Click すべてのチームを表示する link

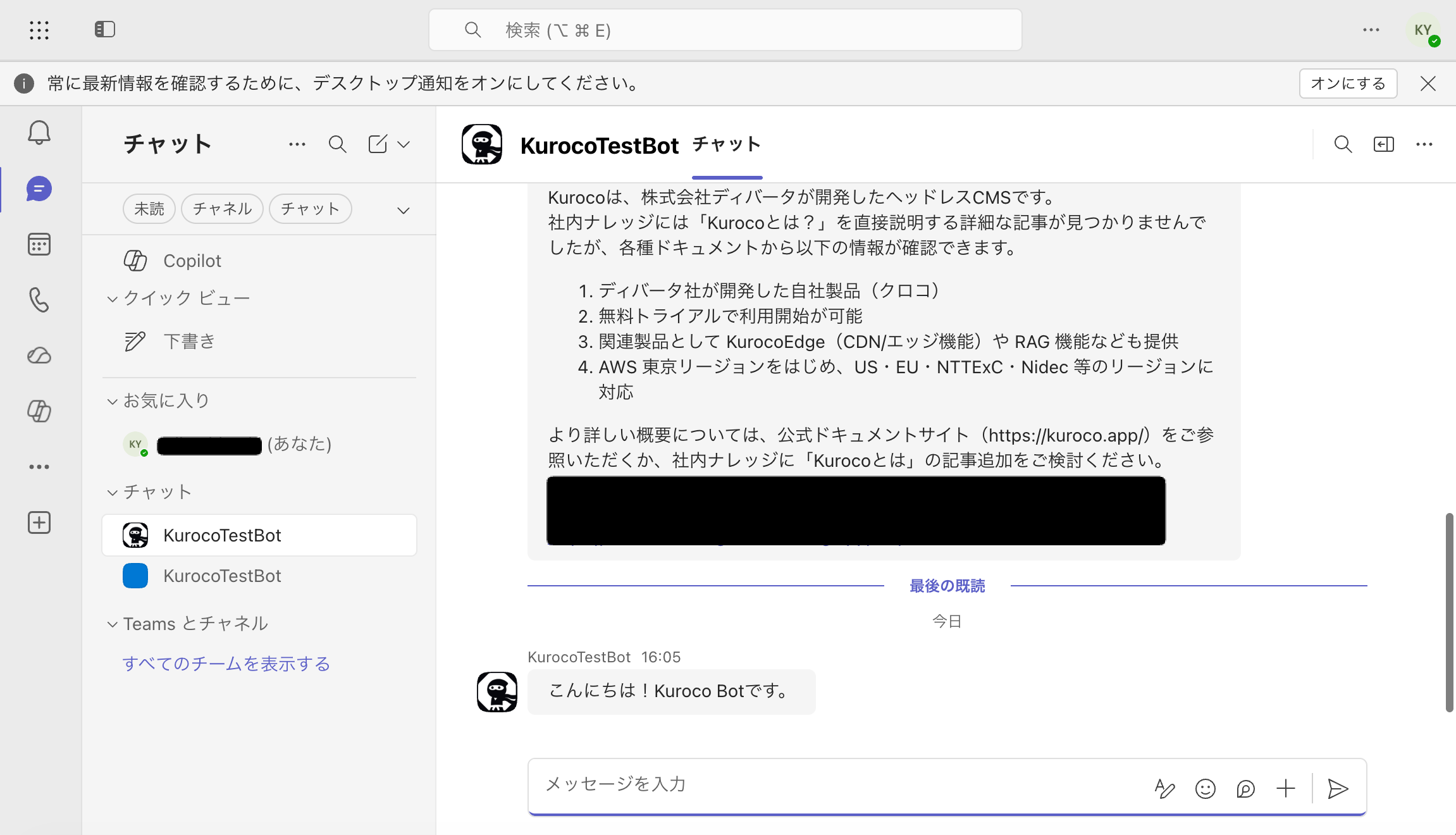coord(226,664)
